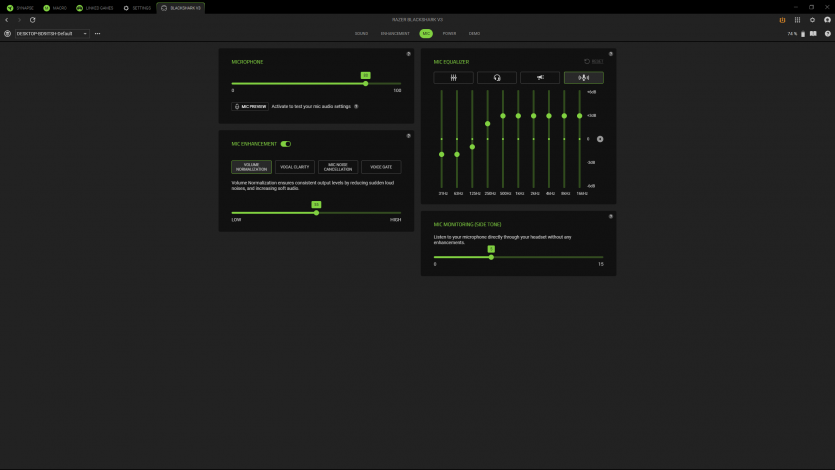Choose the headset equalizer preset icon
This screenshot has width=835, height=470.
pos(497,78)
